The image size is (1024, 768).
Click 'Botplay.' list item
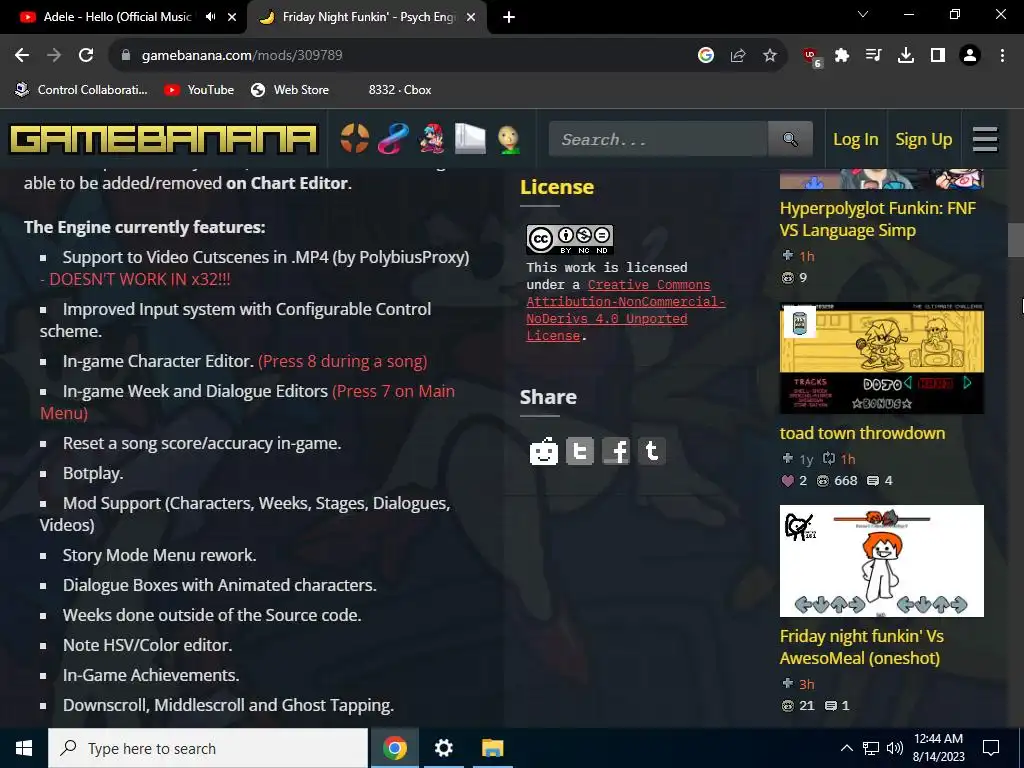(x=93, y=473)
